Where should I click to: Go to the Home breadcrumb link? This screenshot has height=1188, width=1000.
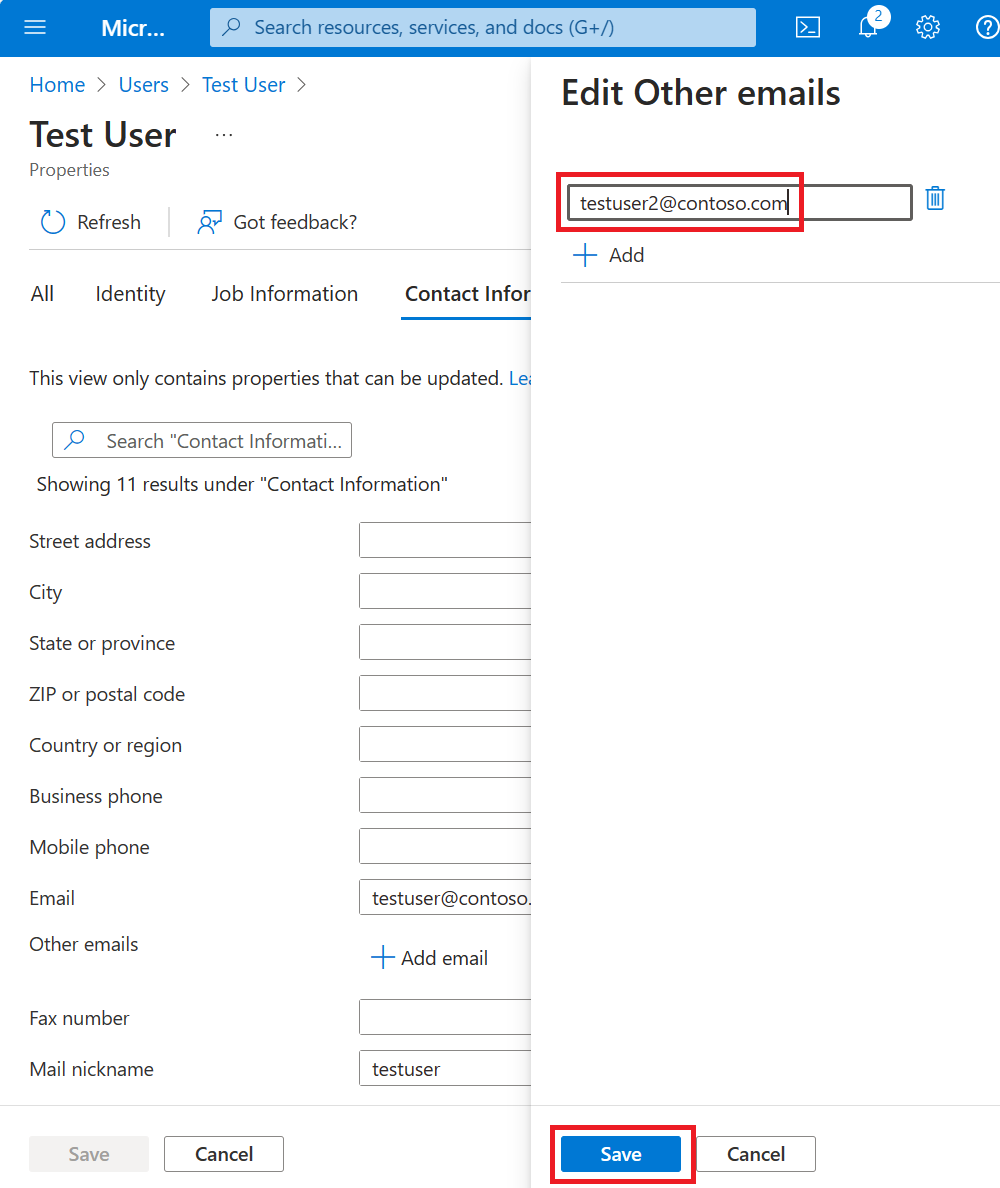click(57, 85)
